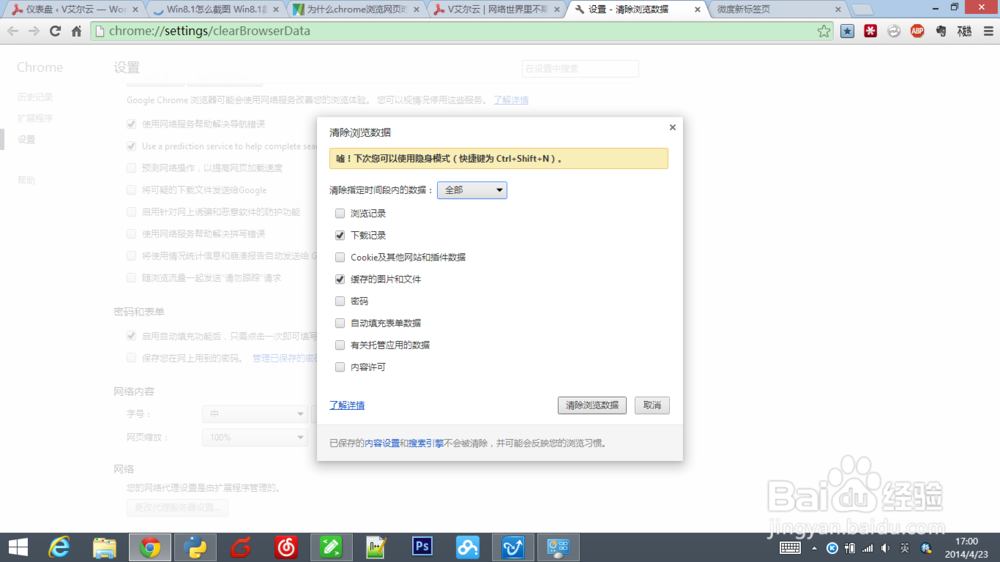Click the 在设置中搜索 search field
This screenshot has height=562, width=1000.
point(580,69)
